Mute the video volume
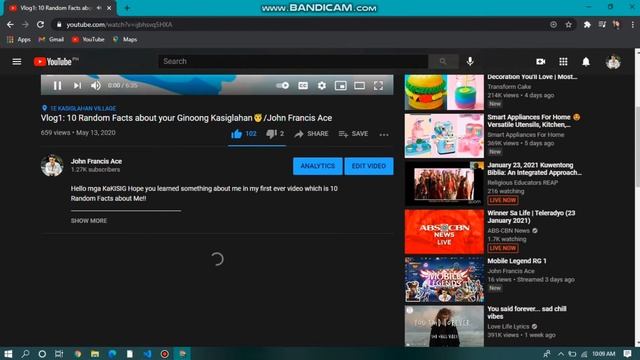Screen dimensions: 640x360 coord(96,85)
